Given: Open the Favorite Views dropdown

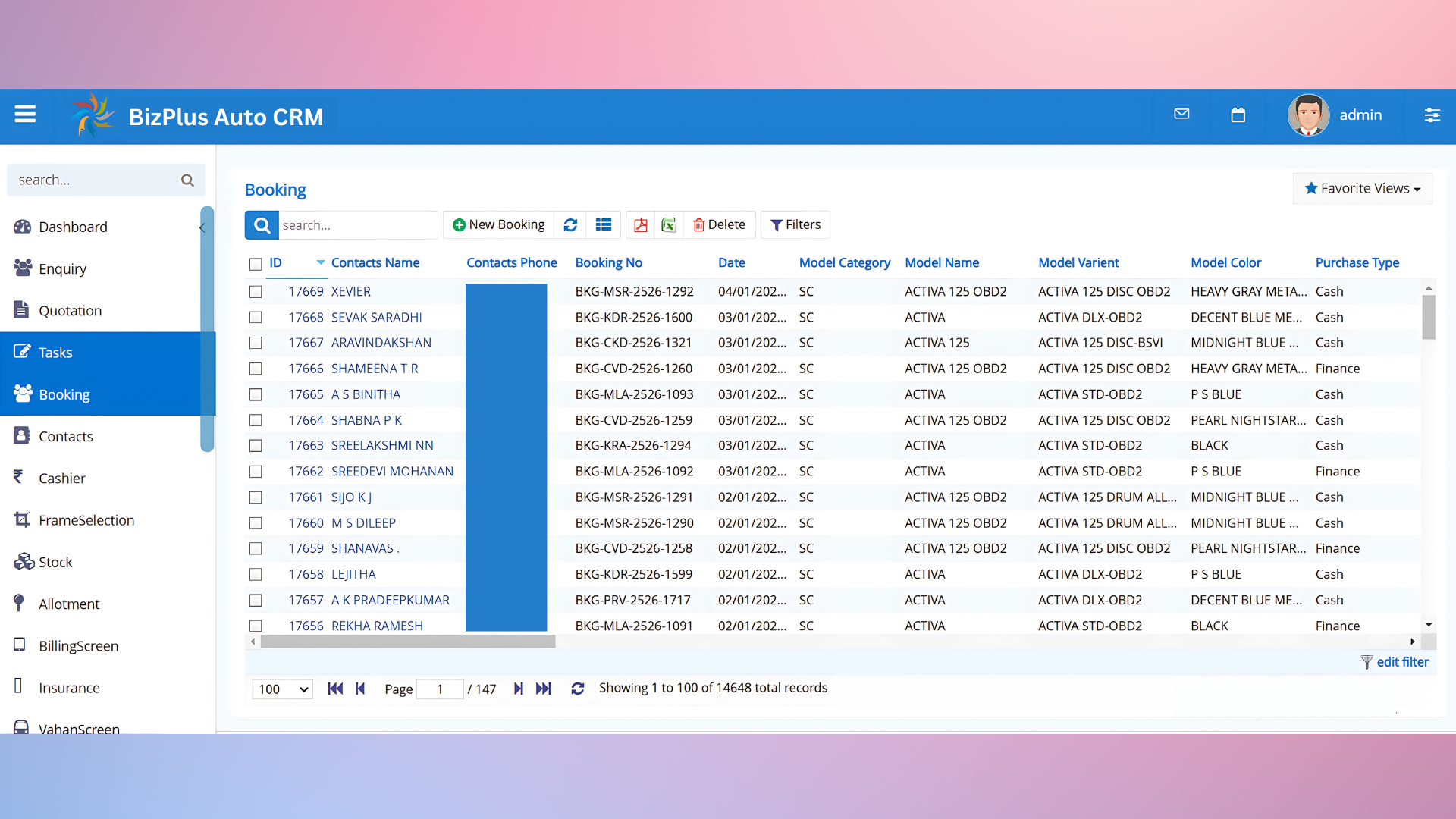Looking at the screenshot, I should point(1363,188).
